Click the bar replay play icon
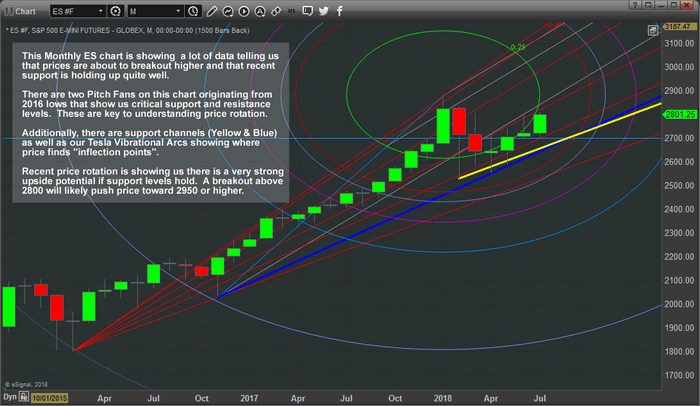The height and width of the screenshot is (406, 700). (244, 11)
